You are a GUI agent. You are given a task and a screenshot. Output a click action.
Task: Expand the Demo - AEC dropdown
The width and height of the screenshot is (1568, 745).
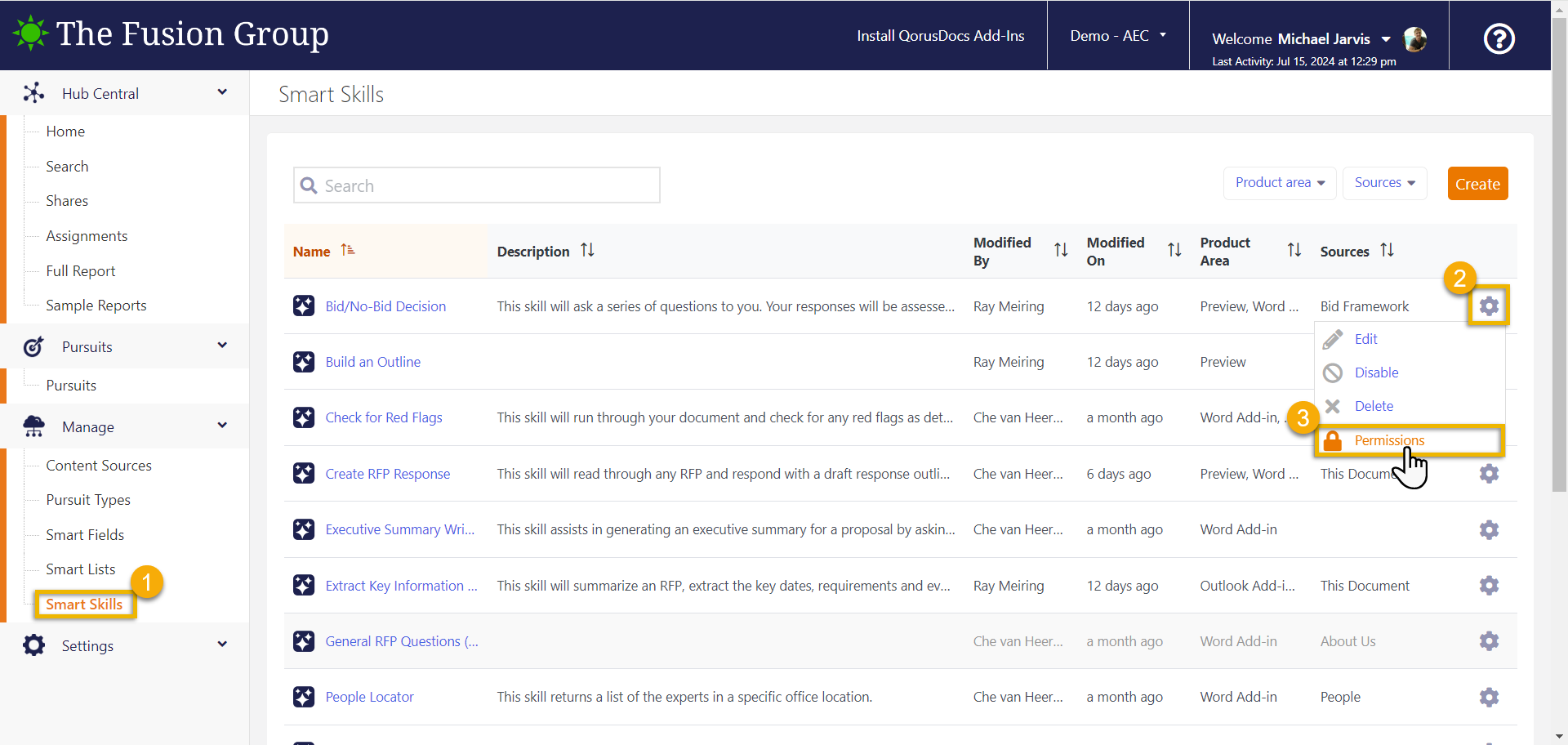click(x=1117, y=36)
